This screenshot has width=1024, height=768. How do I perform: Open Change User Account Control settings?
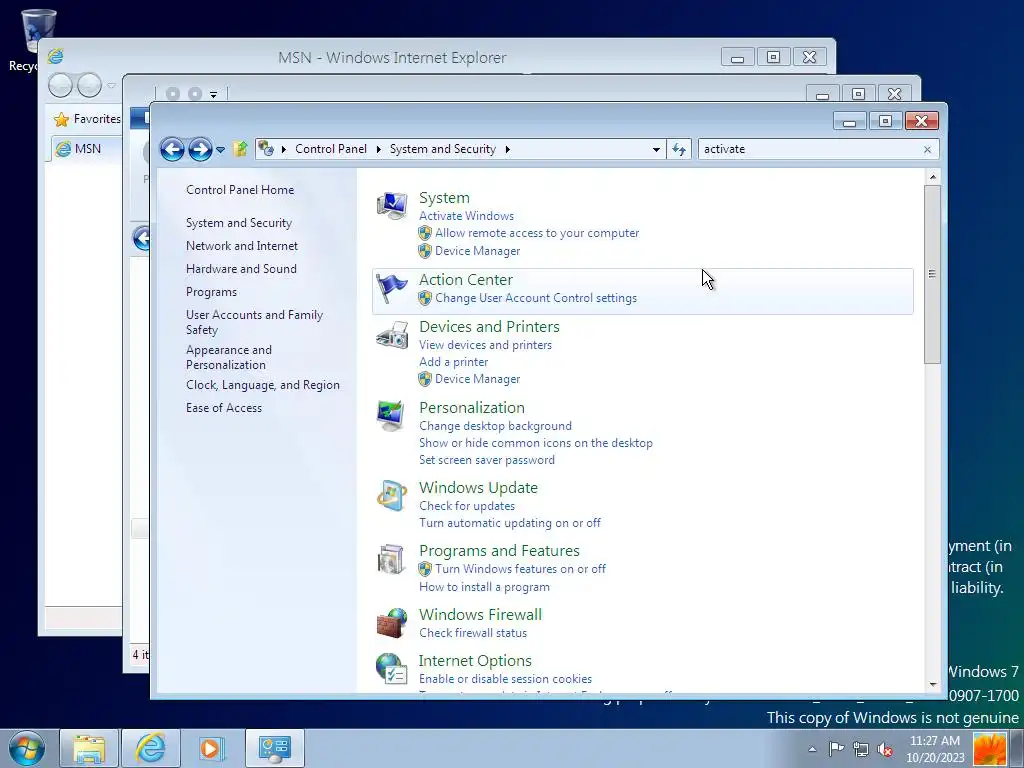pos(536,298)
